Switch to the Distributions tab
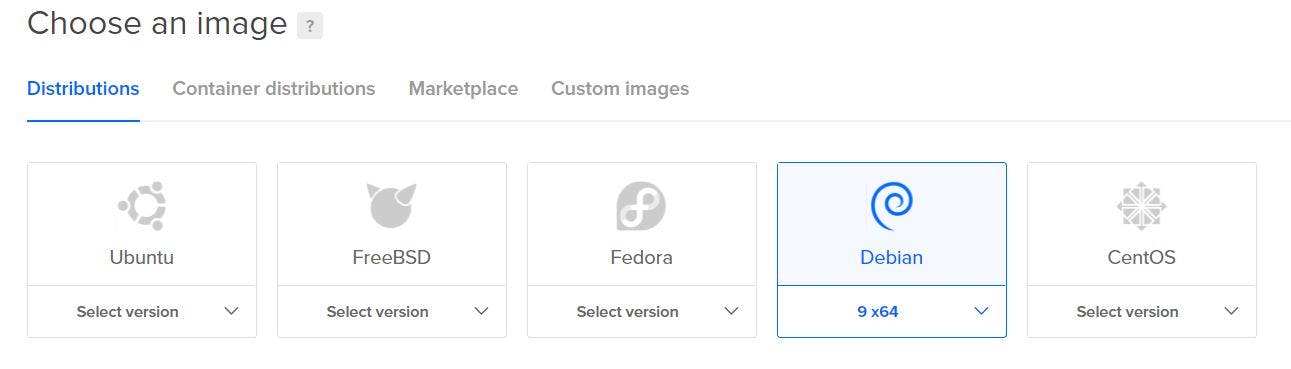Screen dimensions: 1291x369 [x=83, y=88]
